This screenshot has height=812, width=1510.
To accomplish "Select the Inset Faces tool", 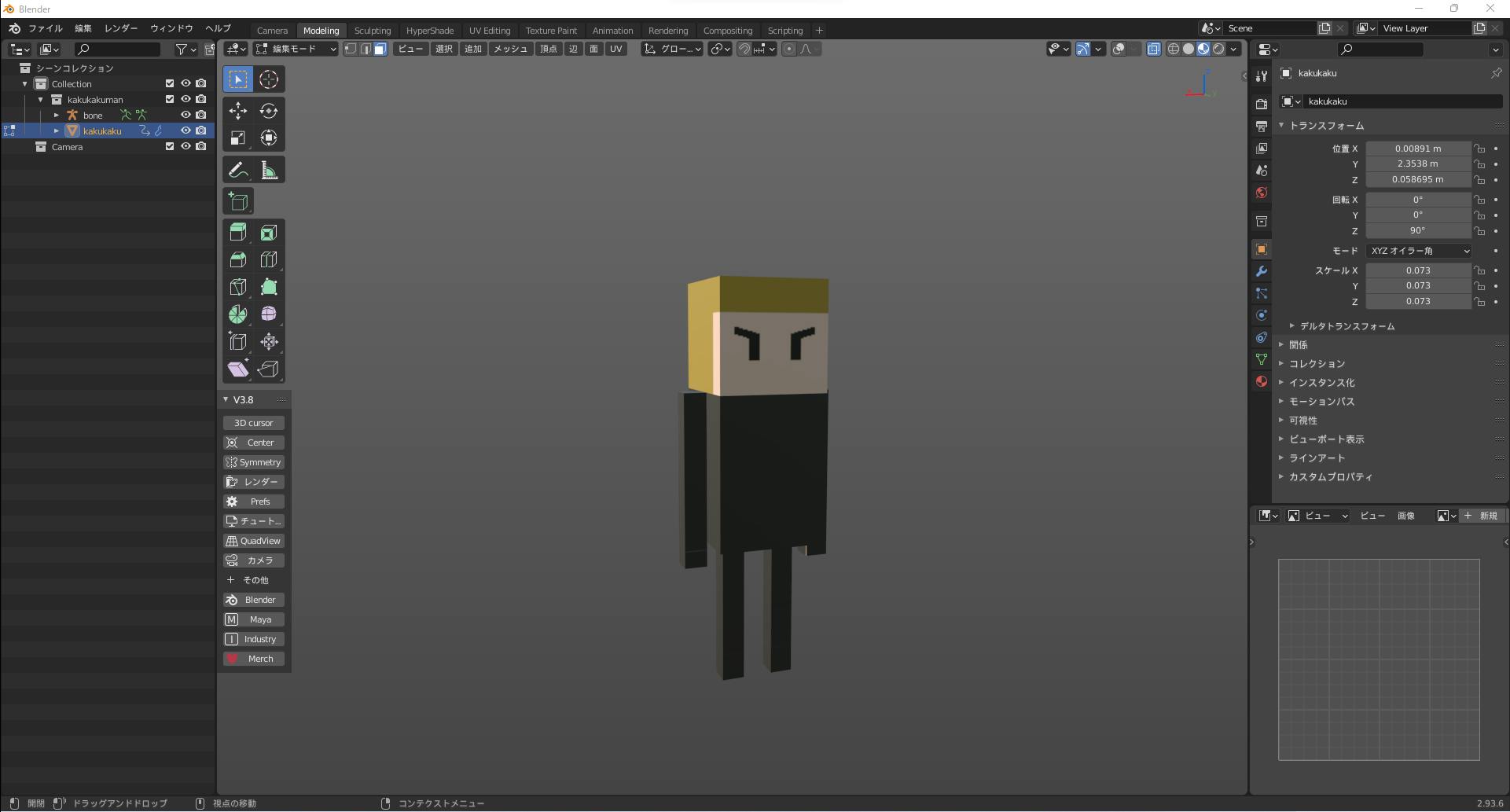I will [269, 233].
